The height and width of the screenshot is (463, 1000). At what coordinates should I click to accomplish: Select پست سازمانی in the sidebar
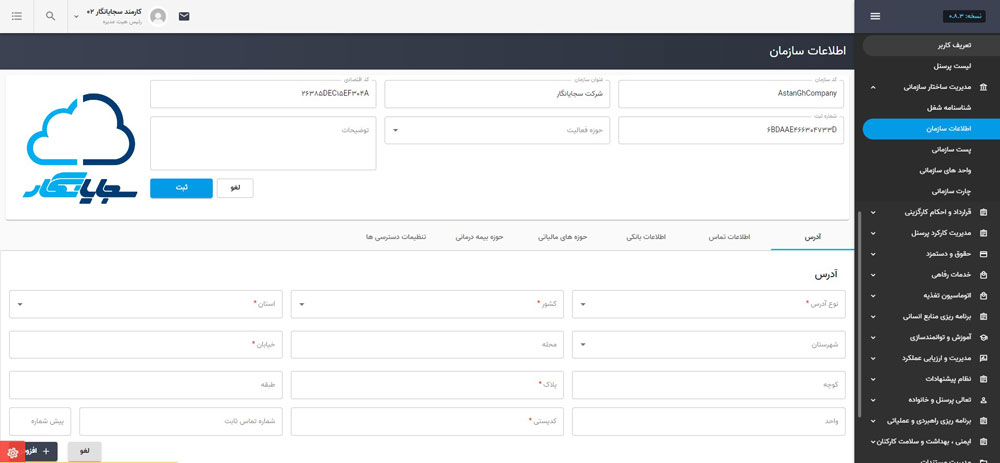click(937, 149)
